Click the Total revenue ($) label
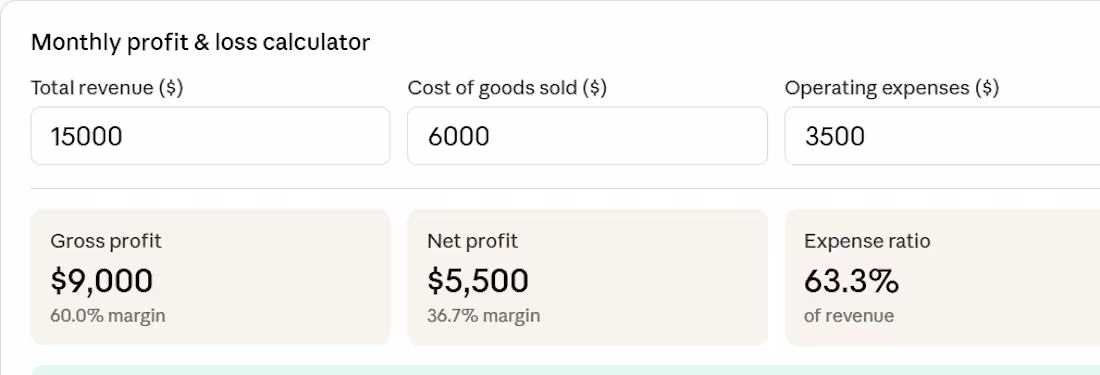The height and width of the screenshot is (375, 1100). tap(107, 88)
